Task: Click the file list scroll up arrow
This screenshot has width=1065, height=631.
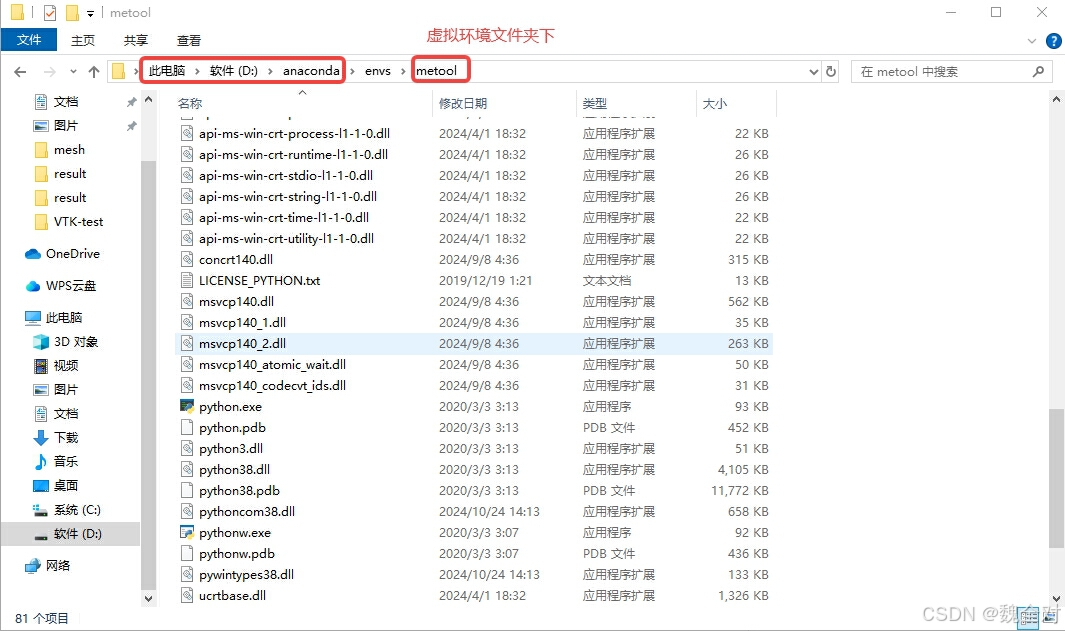Action: [1055, 99]
